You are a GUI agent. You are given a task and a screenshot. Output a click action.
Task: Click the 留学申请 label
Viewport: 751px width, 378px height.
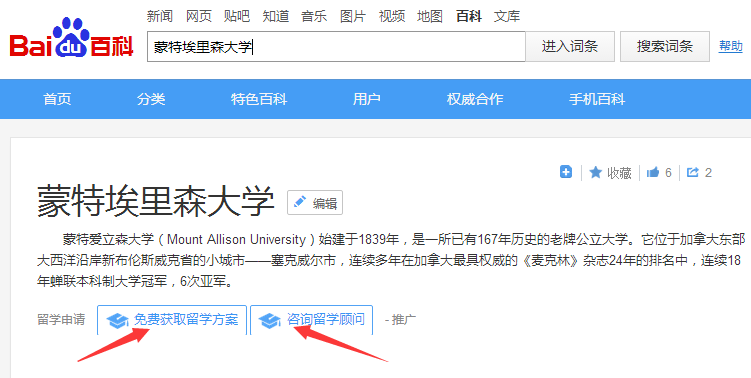click(61, 319)
